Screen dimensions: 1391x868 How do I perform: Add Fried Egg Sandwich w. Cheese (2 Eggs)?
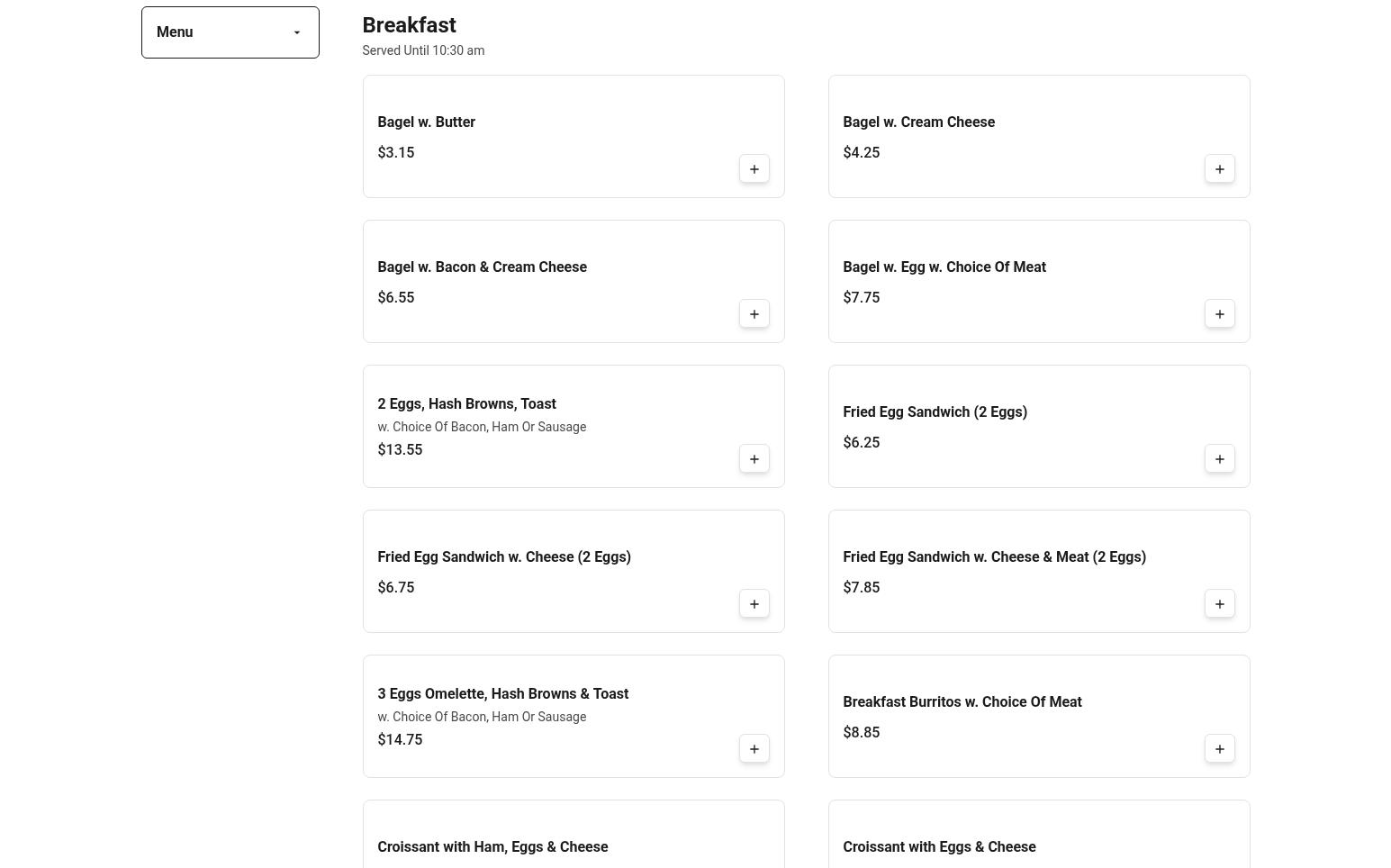click(754, 604)
